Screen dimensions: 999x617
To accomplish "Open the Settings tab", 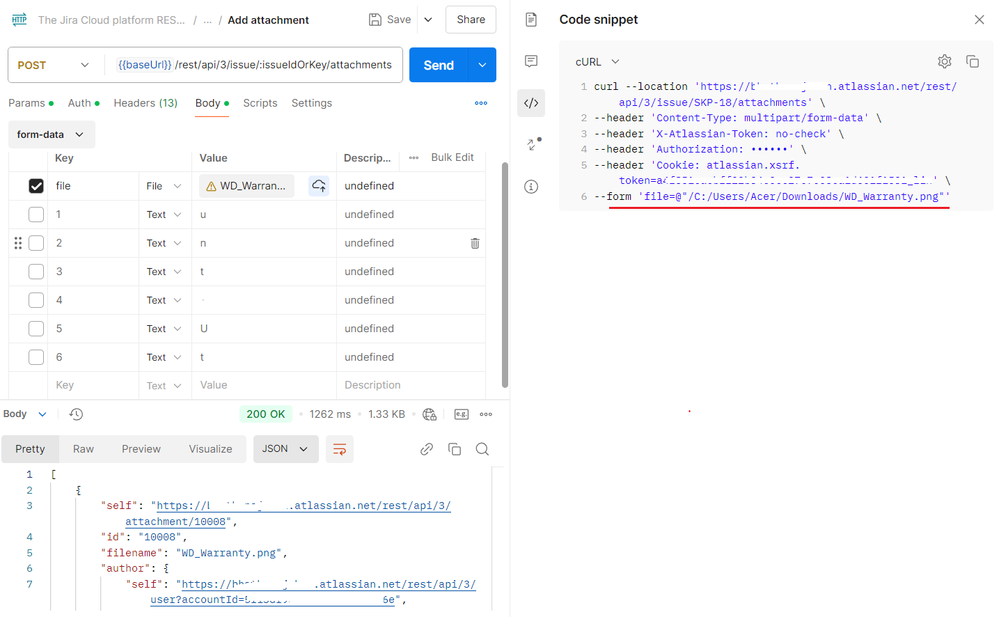I will point(312,103).
